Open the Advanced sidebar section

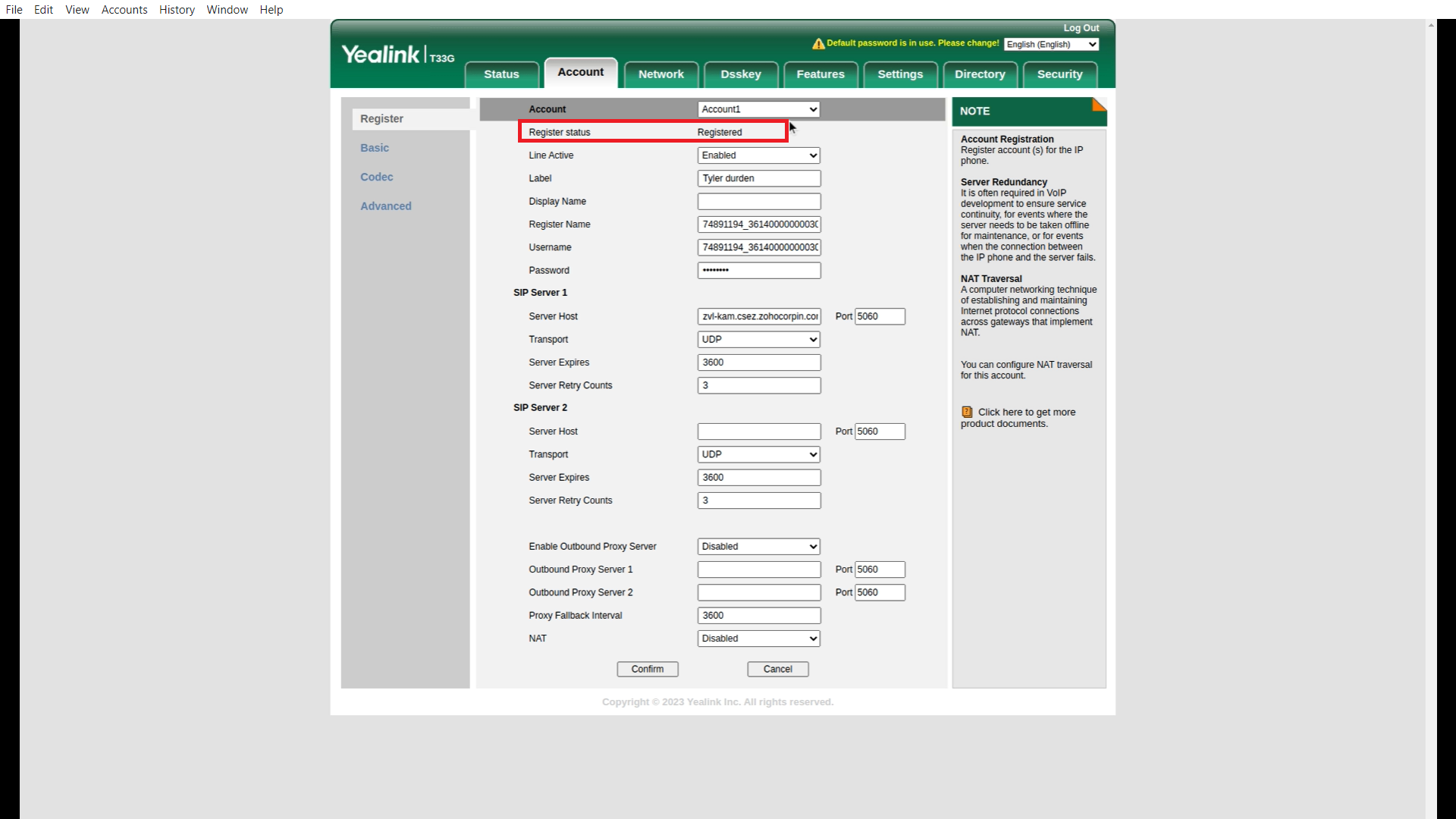click(385, 206)
